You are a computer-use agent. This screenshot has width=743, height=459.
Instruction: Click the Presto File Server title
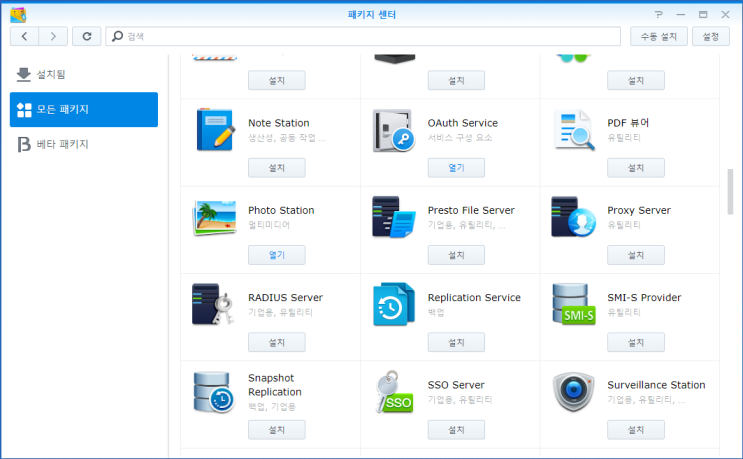point(471,210)
